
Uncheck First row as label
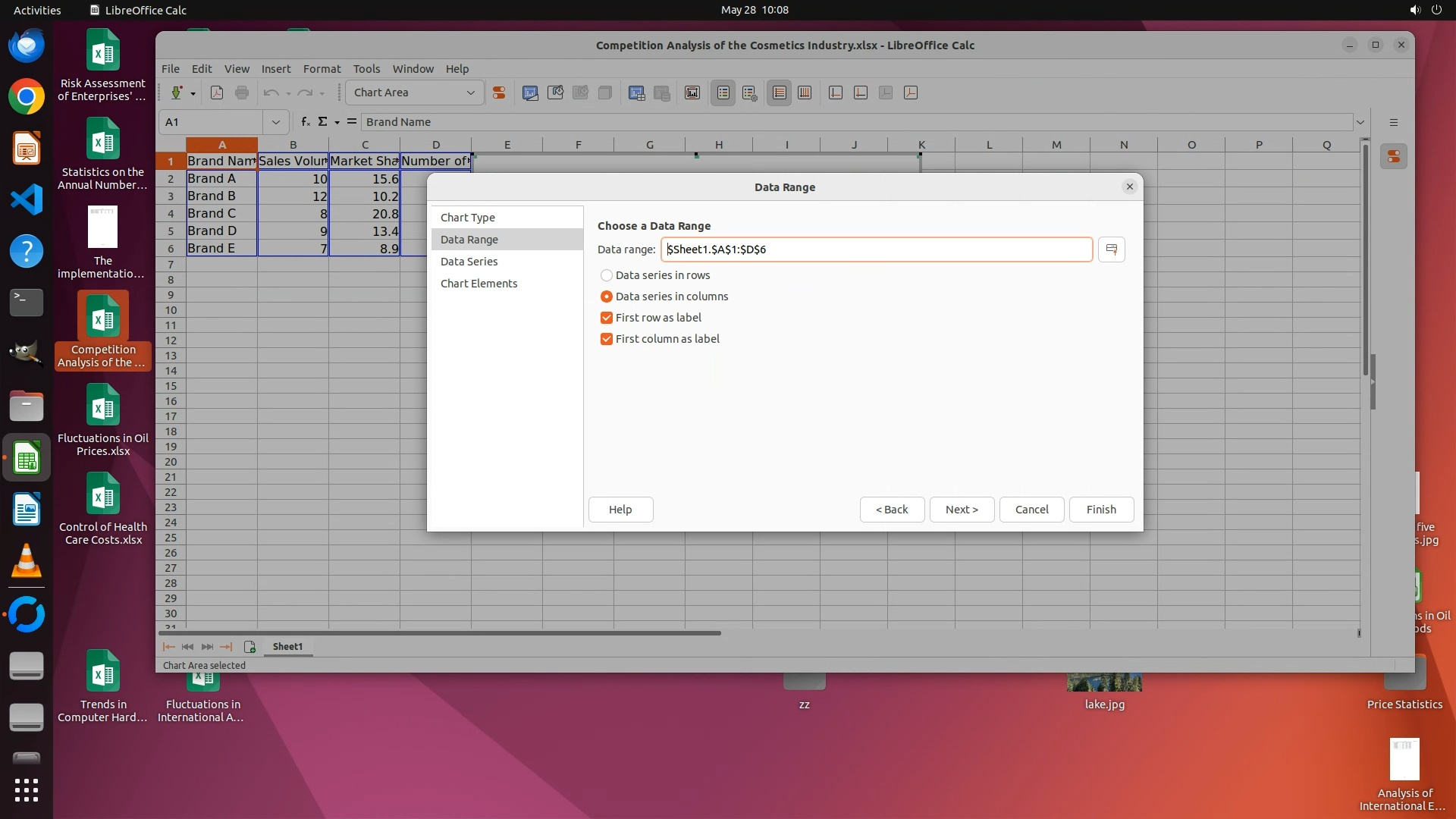tap(607, 318)
